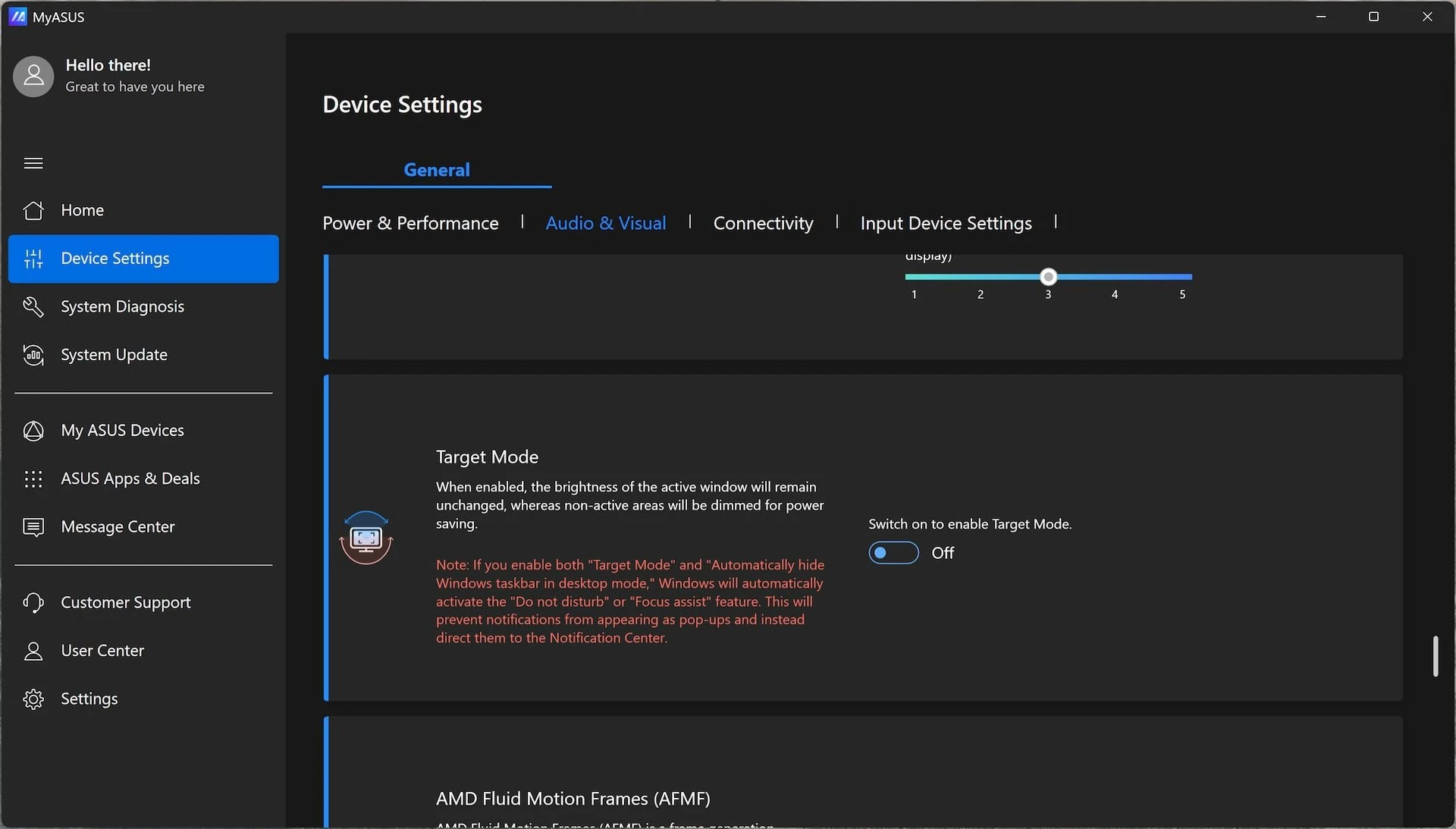Click the 'Hello there!' greeting text
This screenshot has width=1456, height=829.
(x=108, y=65)
